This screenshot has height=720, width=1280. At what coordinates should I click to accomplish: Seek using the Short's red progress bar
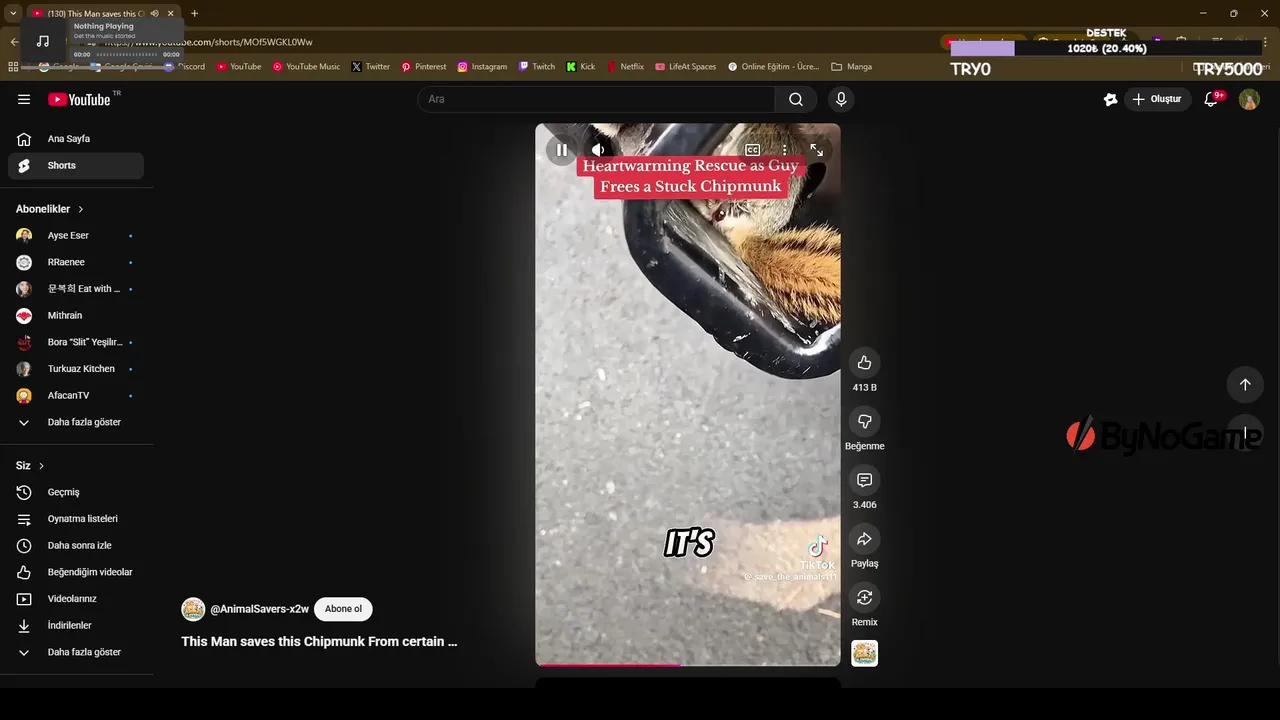coord(688,665)
